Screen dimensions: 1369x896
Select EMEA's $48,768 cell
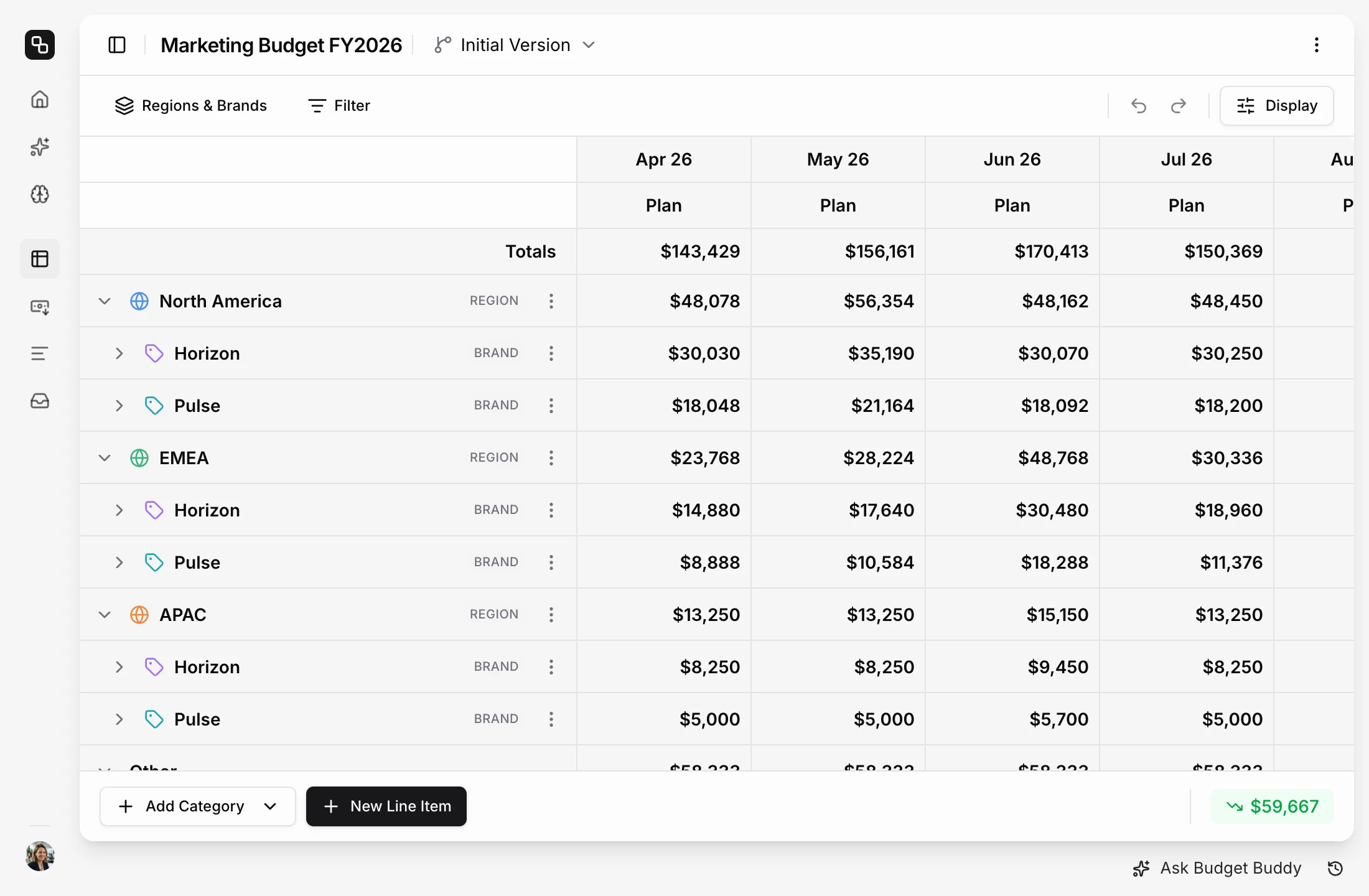pyautogui.click(x=1012, y=458)
